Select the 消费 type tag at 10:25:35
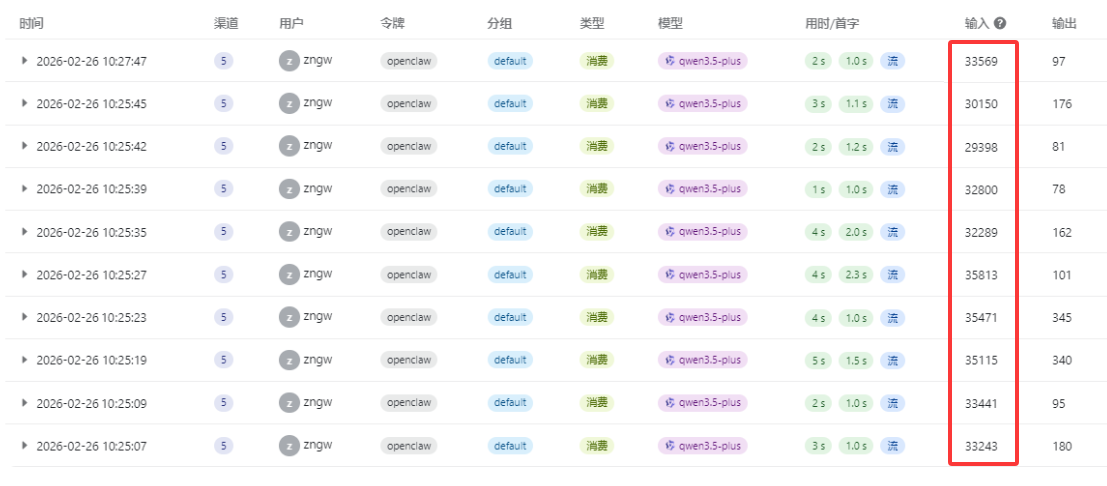The image size is (1107, 486). pyautogui.click(x=598, y=232)
